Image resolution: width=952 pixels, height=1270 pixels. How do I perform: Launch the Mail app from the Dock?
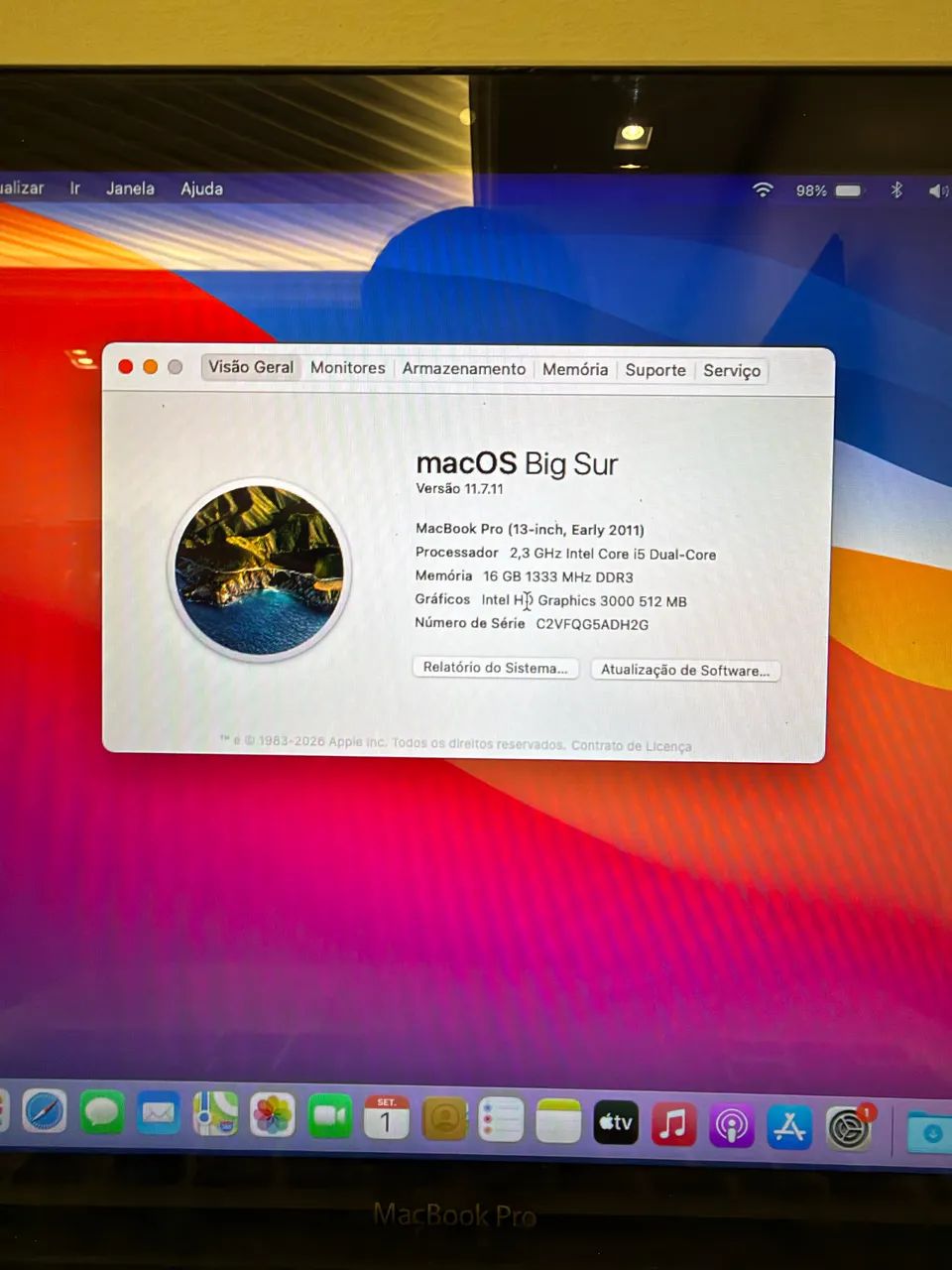click(x=159, y=1114)
